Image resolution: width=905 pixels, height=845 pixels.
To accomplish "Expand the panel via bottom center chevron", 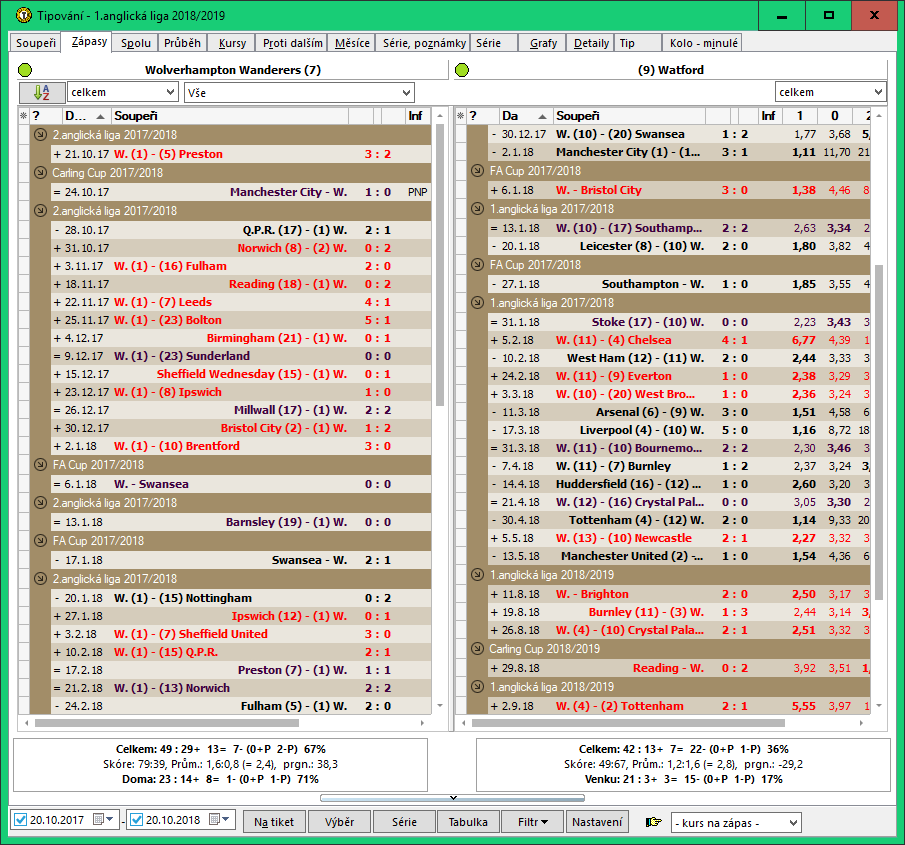I will (453, 798).
